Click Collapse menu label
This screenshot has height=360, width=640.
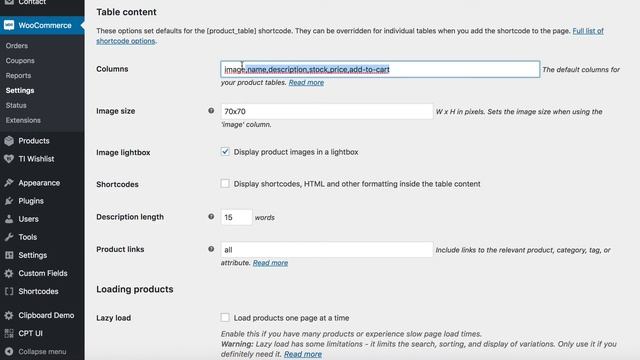click(42, 351)
